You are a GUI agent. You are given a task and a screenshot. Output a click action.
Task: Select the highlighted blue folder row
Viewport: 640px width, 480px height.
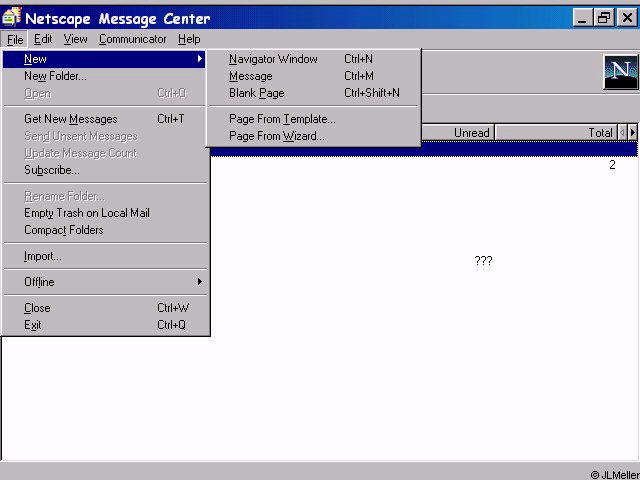pos(424,149)
